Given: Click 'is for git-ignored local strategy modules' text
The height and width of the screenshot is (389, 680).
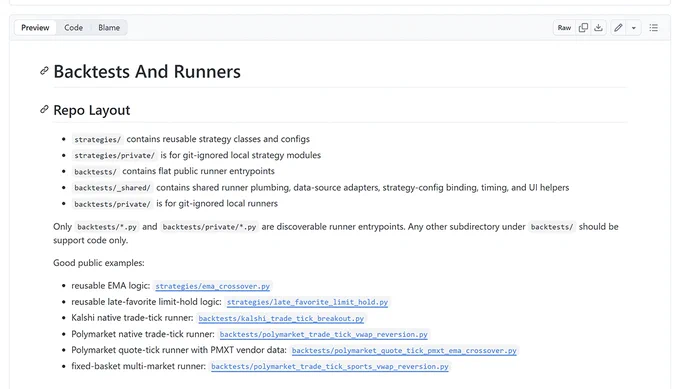Looking at the screenshot, I should point(241,155).
